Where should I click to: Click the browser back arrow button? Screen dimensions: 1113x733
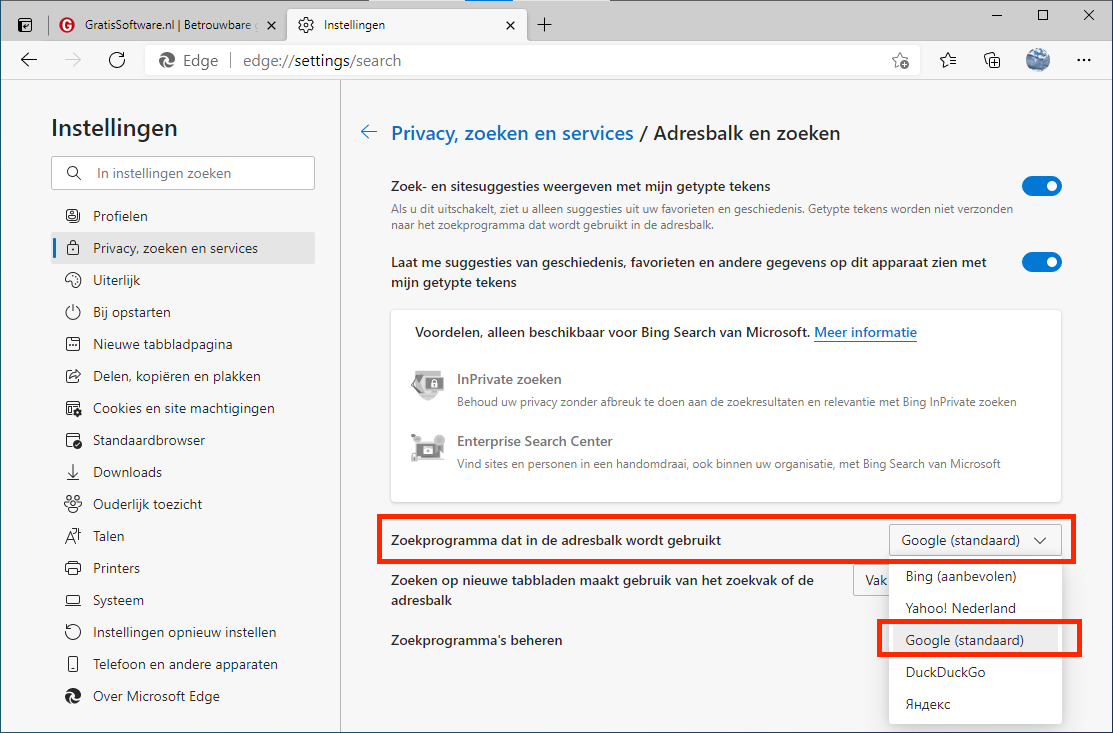click(29, 60)
